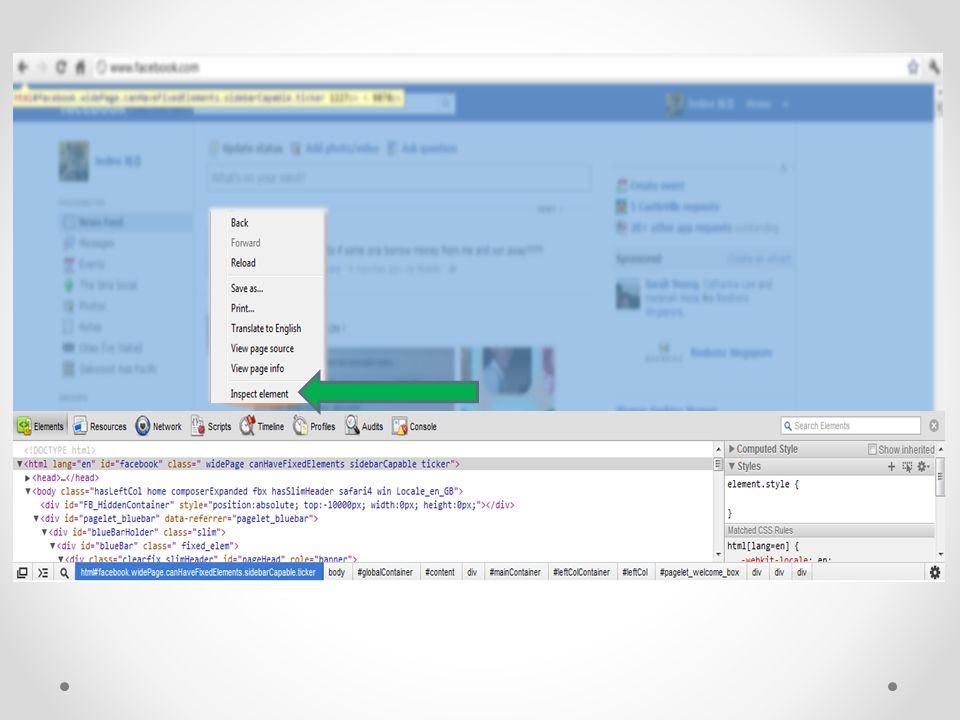Toggle the Show inherited checkbox
The width and height of the screenshot is (960, 720).
pos(872,449)
